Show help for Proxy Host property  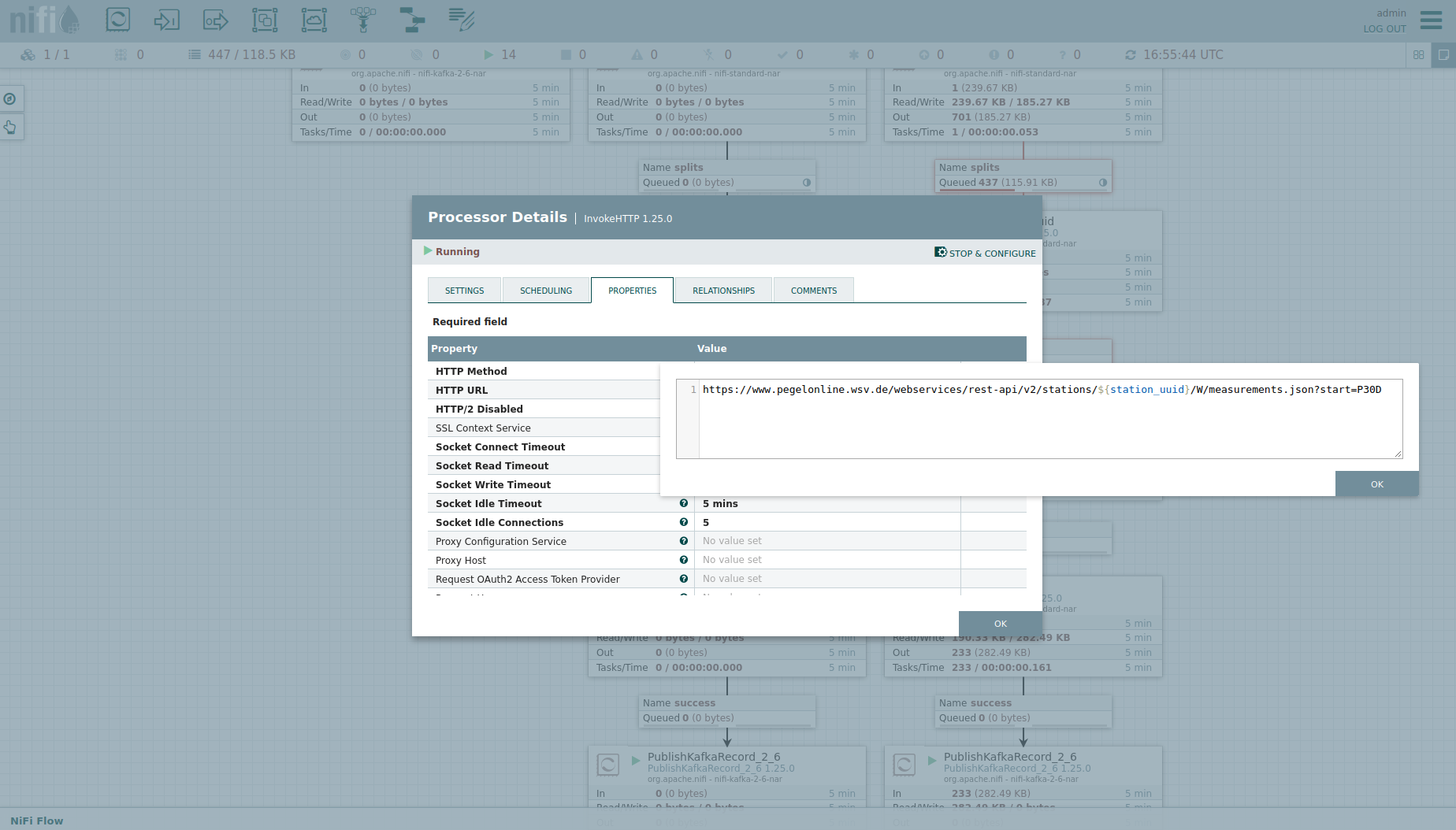[684, 560]
